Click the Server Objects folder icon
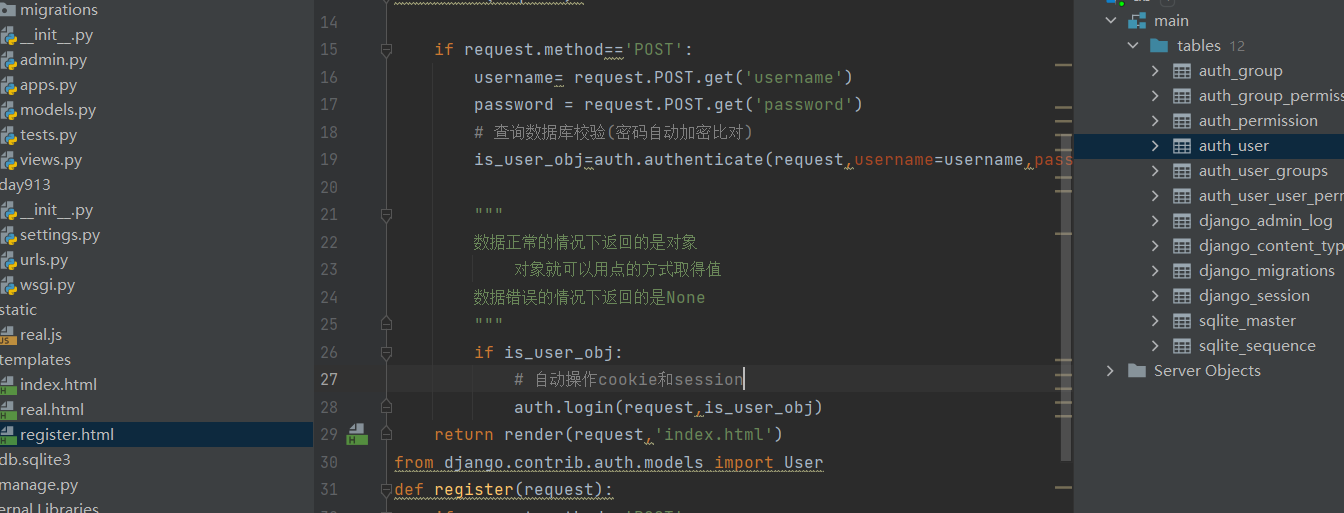 (1136, 371)
